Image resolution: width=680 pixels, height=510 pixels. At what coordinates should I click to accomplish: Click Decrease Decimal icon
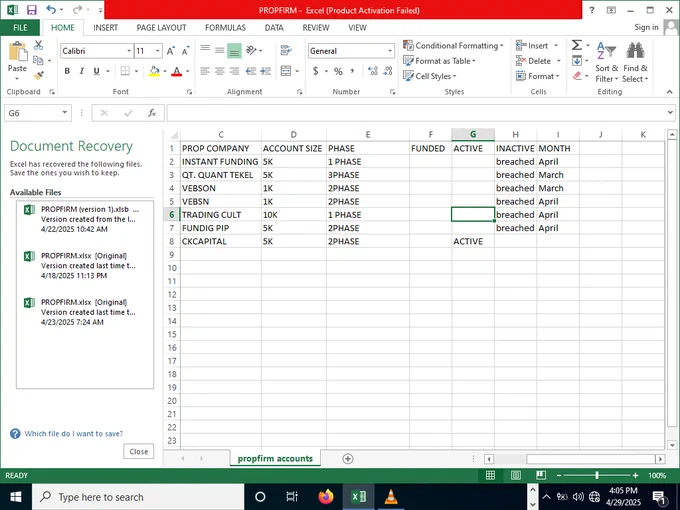pyautogui.click(x=388, y=71)
